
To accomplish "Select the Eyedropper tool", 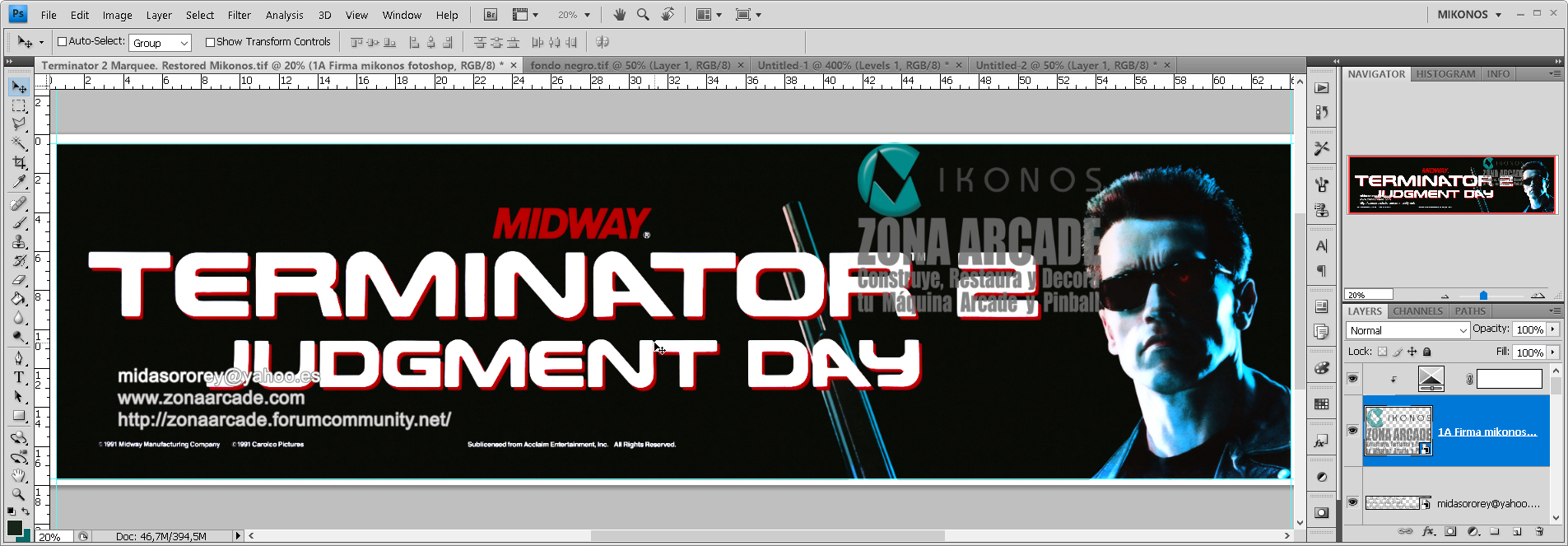I will (19, 182).
